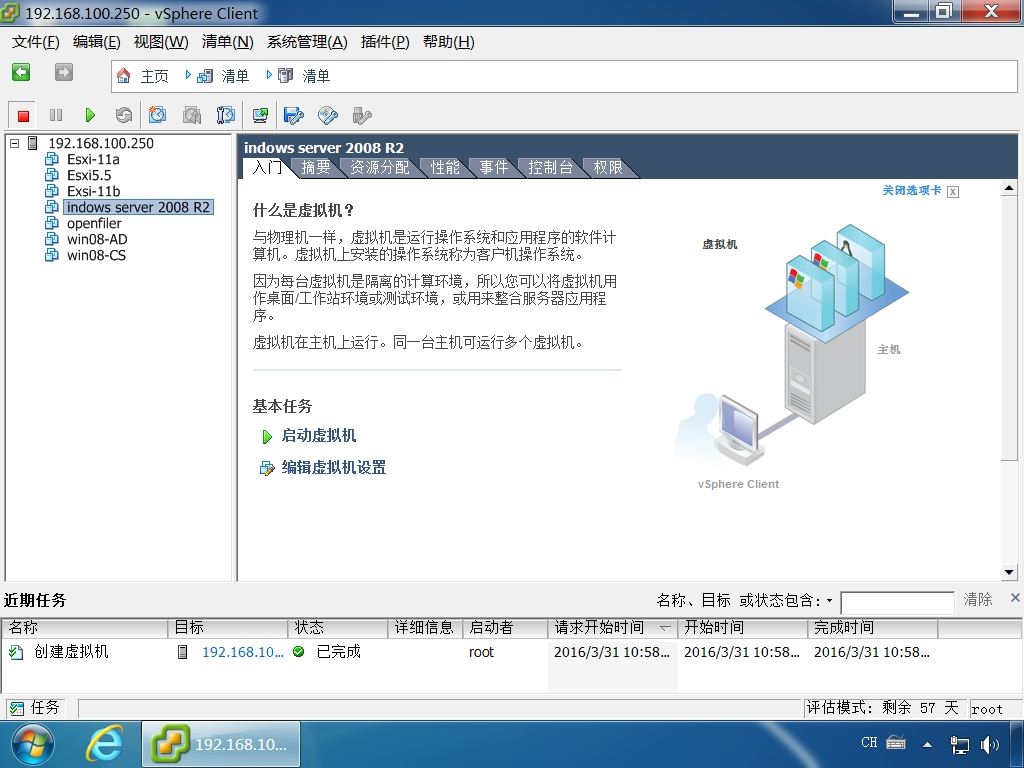Select the Esxi5.5 virtual machine
Screen dimensions: 1024x768
(x=89, y=175)
